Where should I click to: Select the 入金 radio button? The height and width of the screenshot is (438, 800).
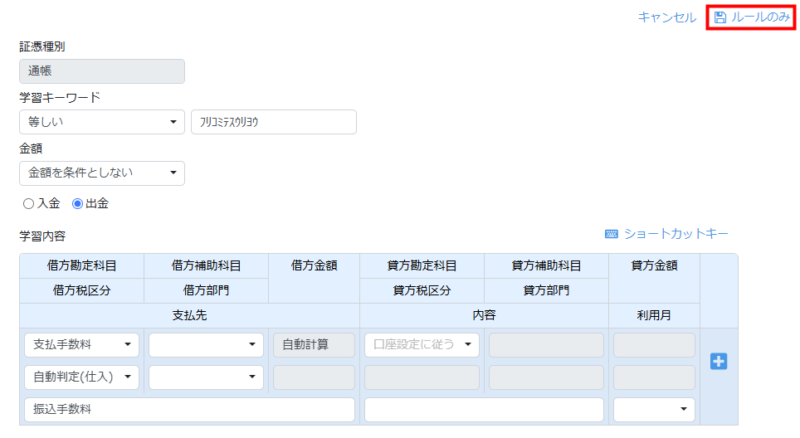[x=28, y=203]
